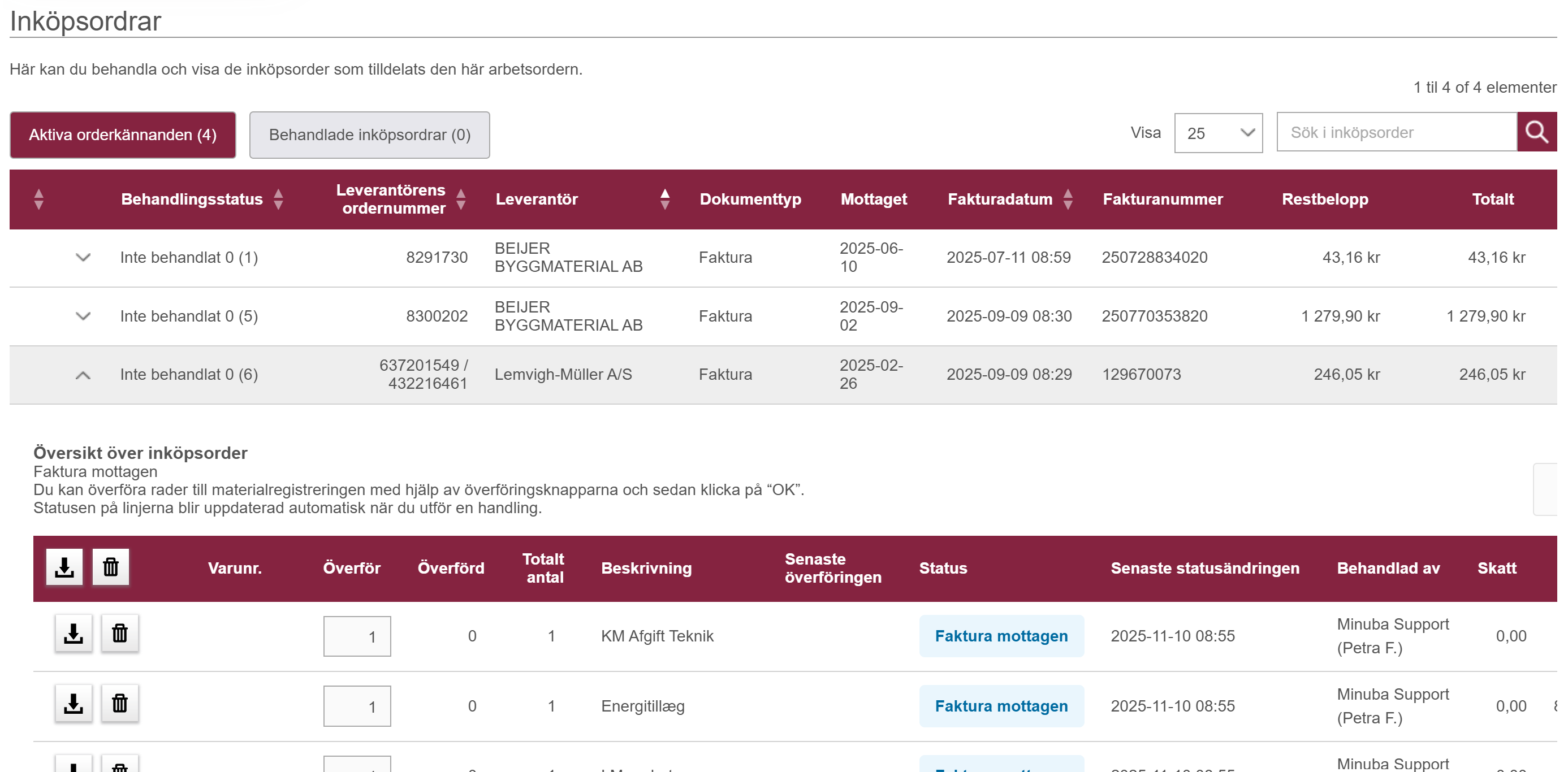Switch to Aktiva orderkännanden (4) tab

pyautogui.click(x=122, y=135)
